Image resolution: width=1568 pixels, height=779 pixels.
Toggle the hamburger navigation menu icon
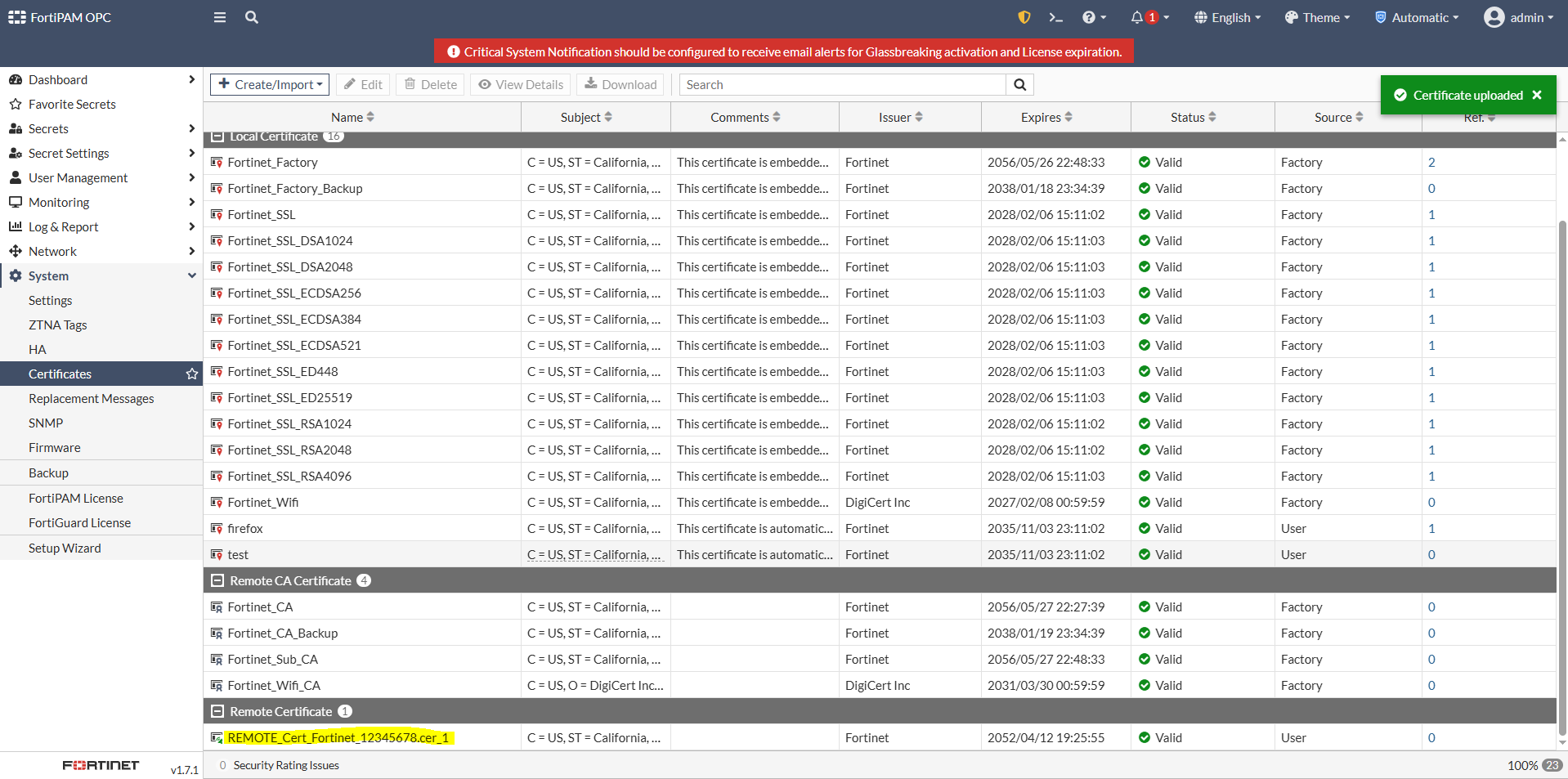pos(220,17)
